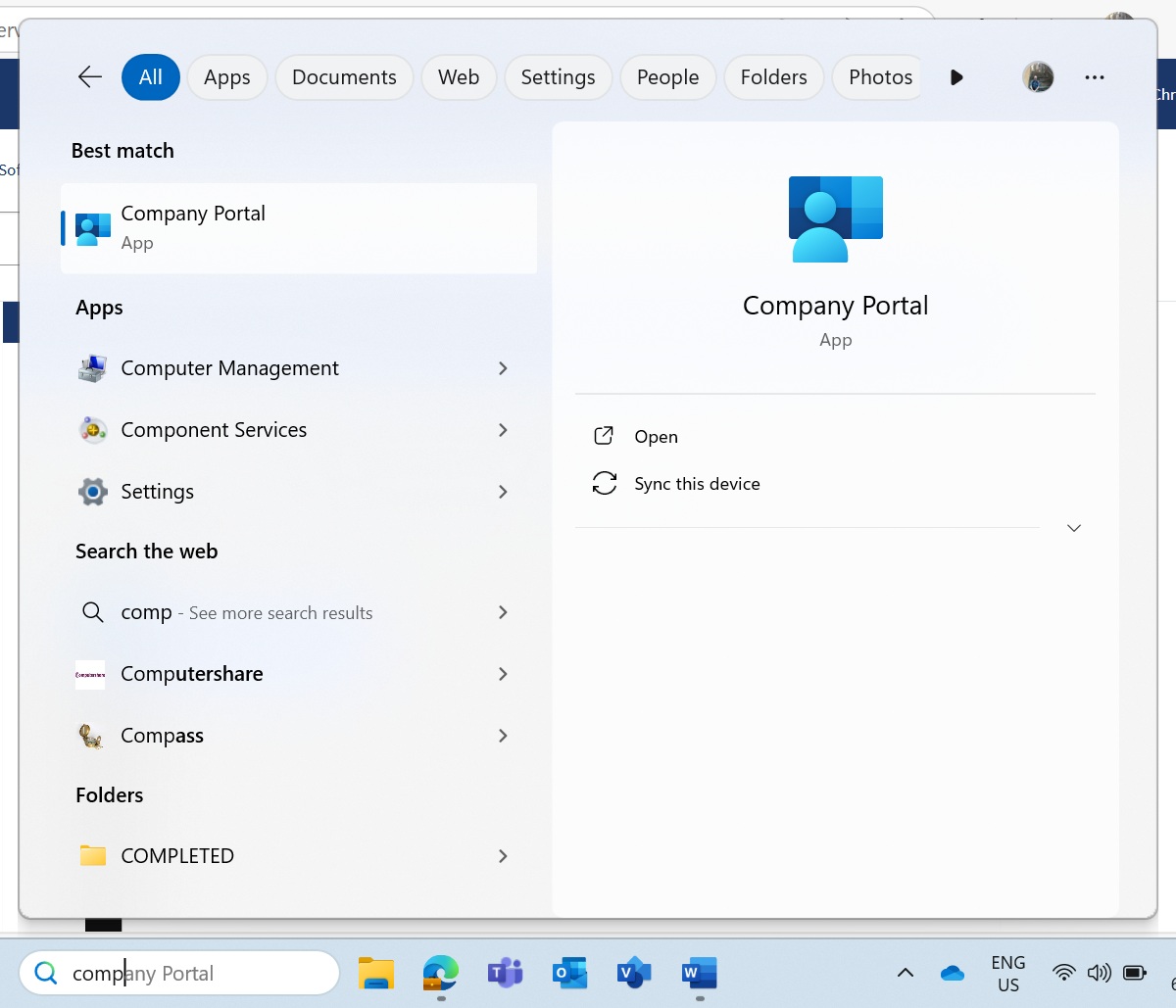This screenshot has width=1176, height=1008.
Task: Open the three-dot options menu
Action: [x=1095, y=77]
